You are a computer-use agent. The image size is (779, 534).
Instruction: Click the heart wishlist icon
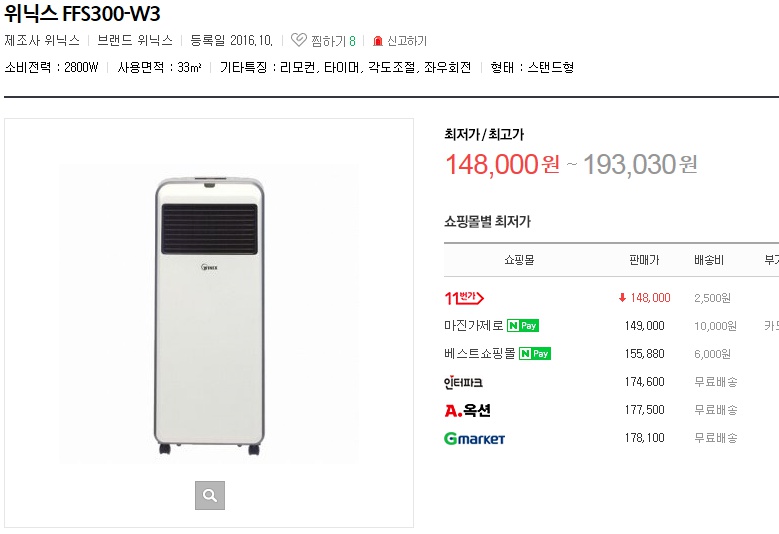click(x=298, y=41)
